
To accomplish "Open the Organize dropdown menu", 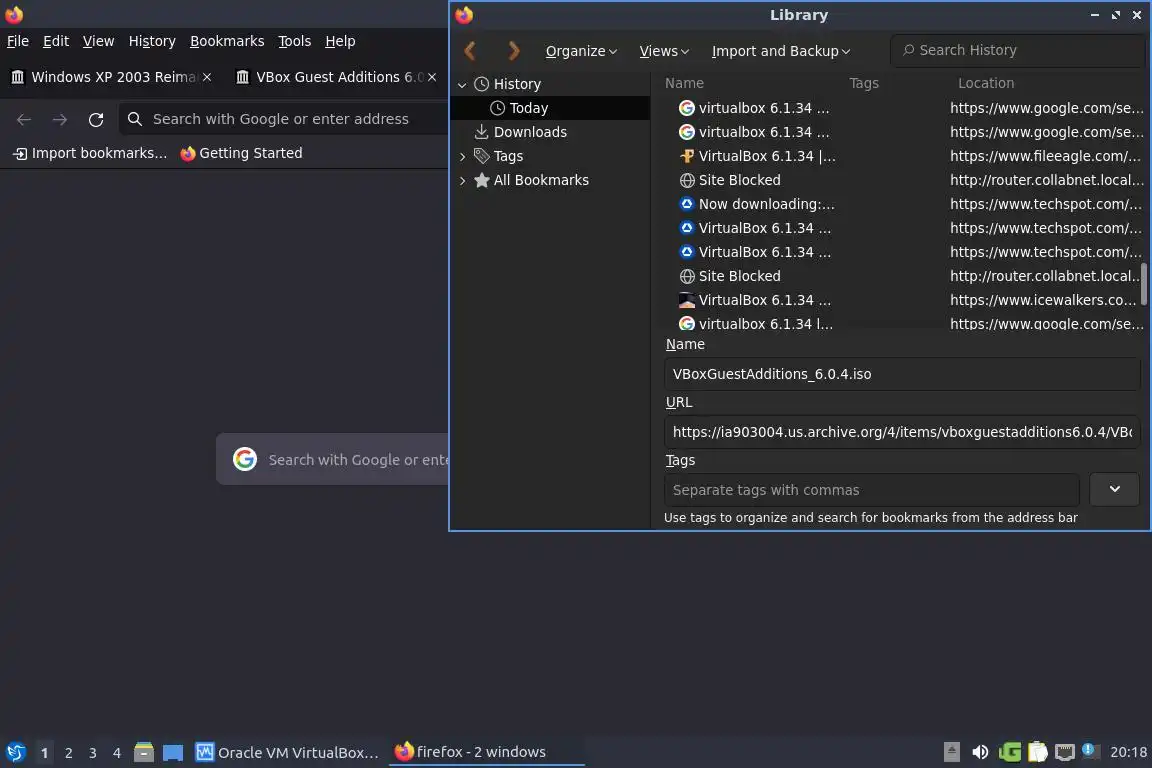I will pos(581,51).
